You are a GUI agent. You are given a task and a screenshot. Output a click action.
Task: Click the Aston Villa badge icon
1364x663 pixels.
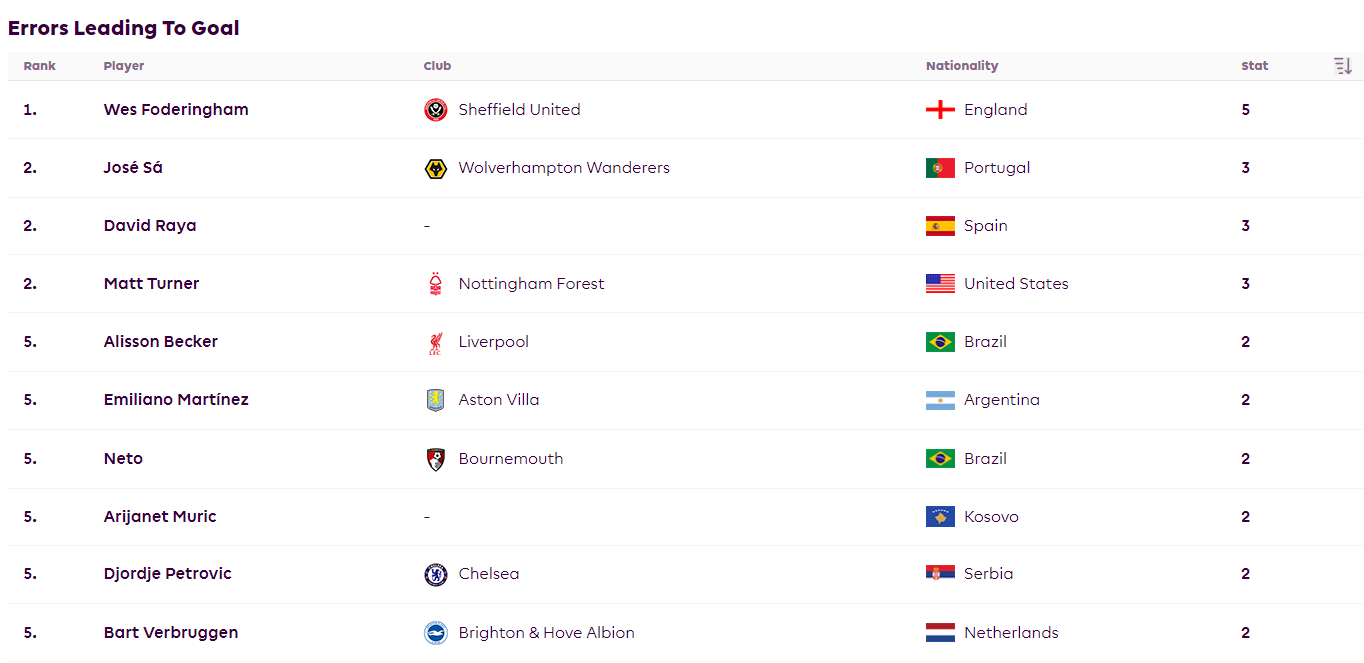click(x=435, y=400)
